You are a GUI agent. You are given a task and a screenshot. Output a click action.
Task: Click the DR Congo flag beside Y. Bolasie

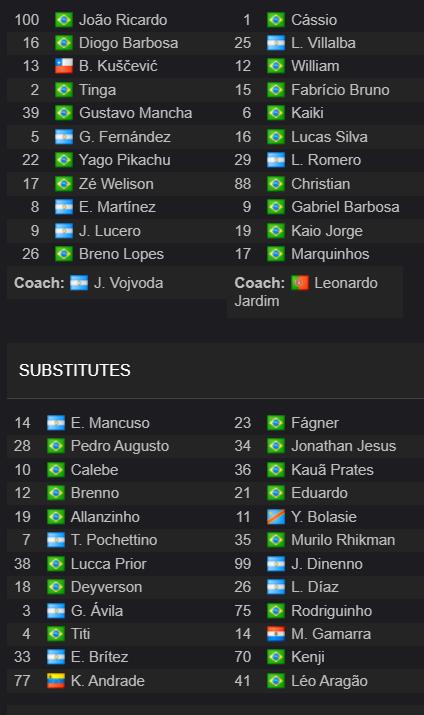click(x=276, y=517)
